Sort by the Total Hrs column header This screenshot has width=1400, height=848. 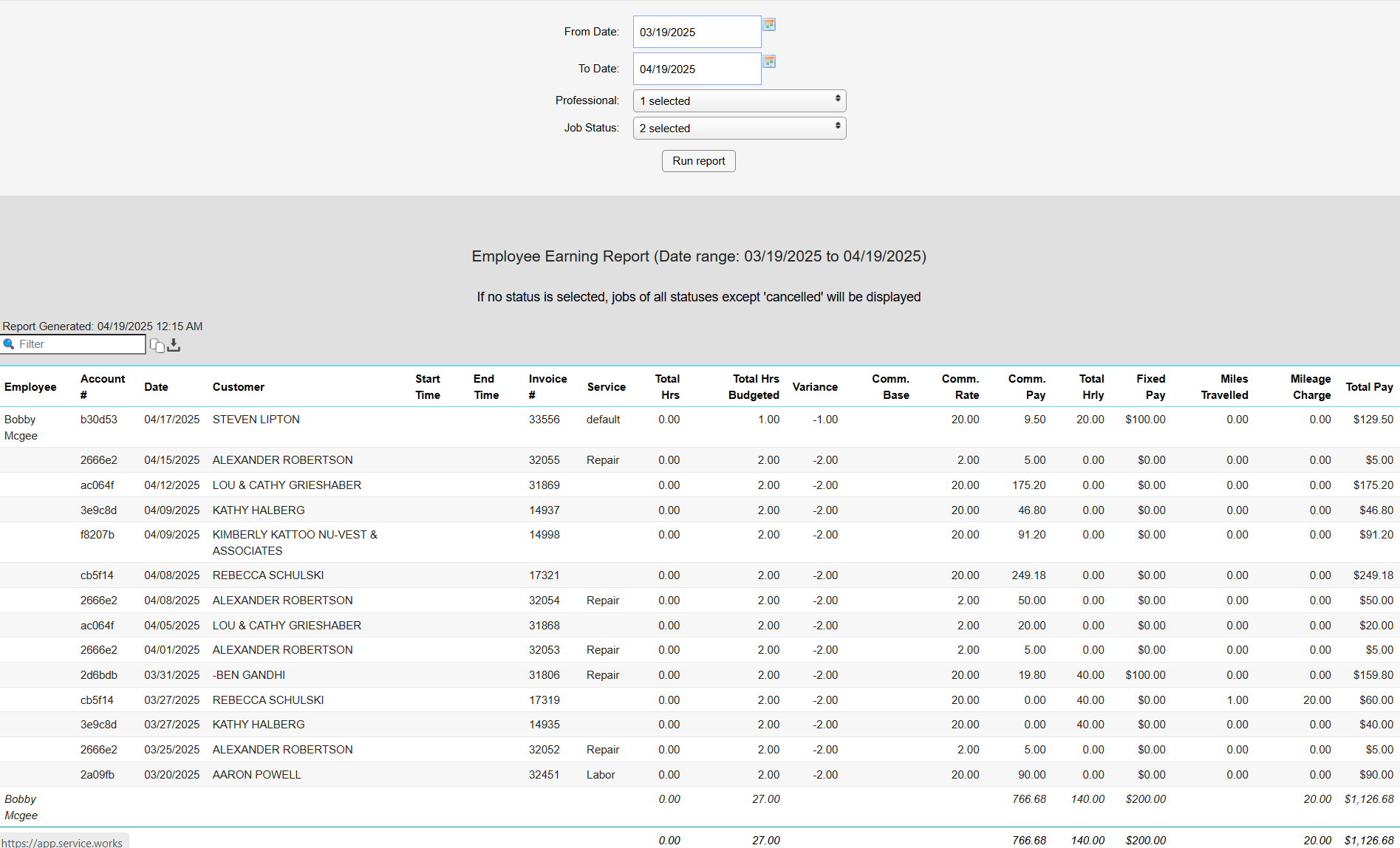coord(668,386)
